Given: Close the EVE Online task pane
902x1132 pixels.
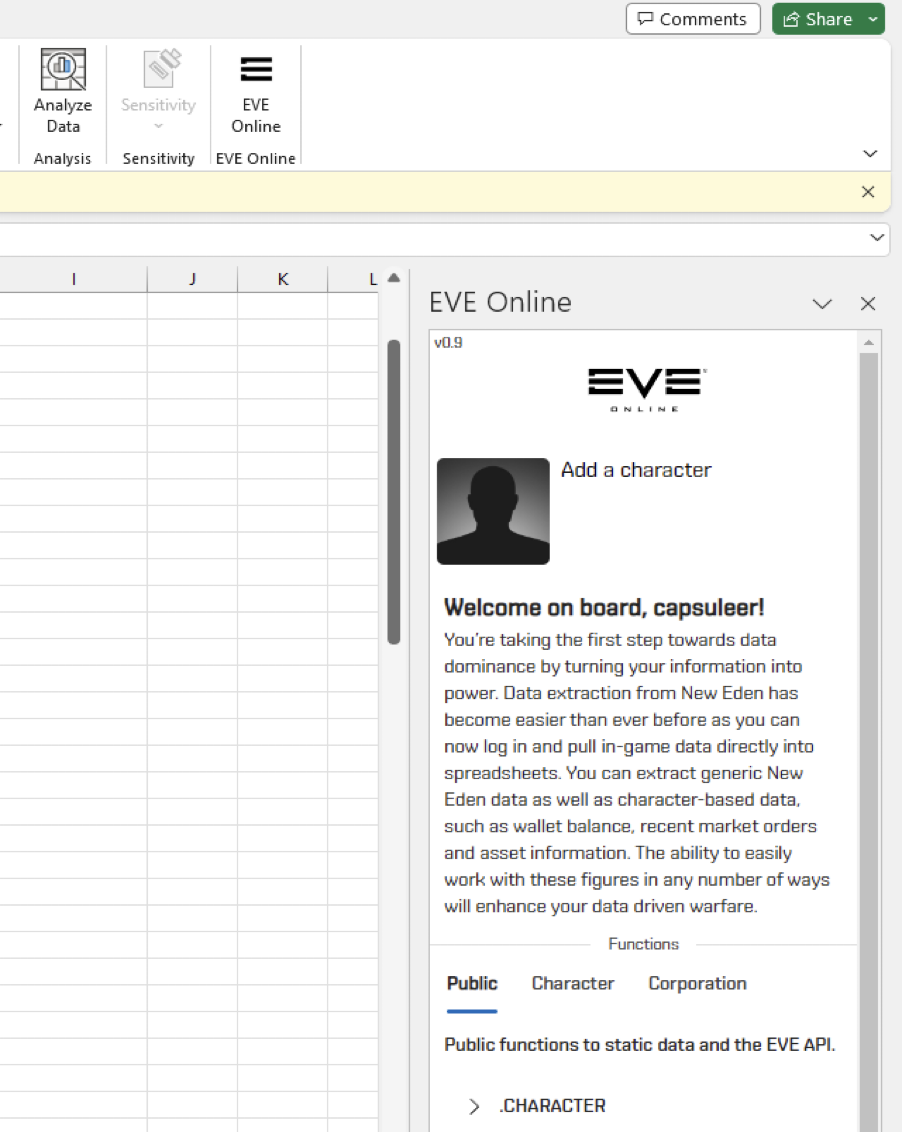Looking at the screenshot, I should 868,304.
